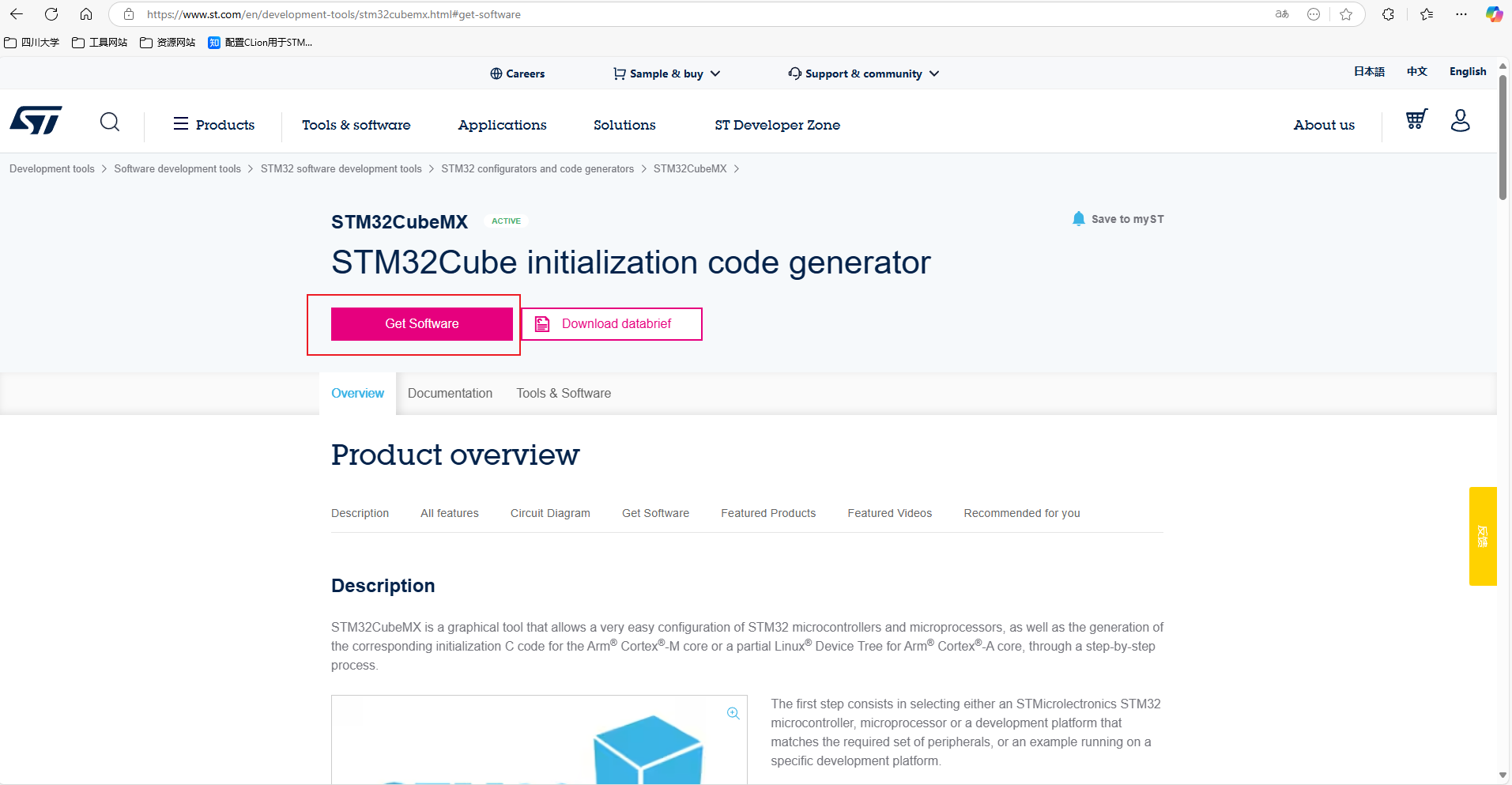Screen dimensions: 1512x785
Task: Click the Save to myST bell icon
Action: tap(1079, 219)
